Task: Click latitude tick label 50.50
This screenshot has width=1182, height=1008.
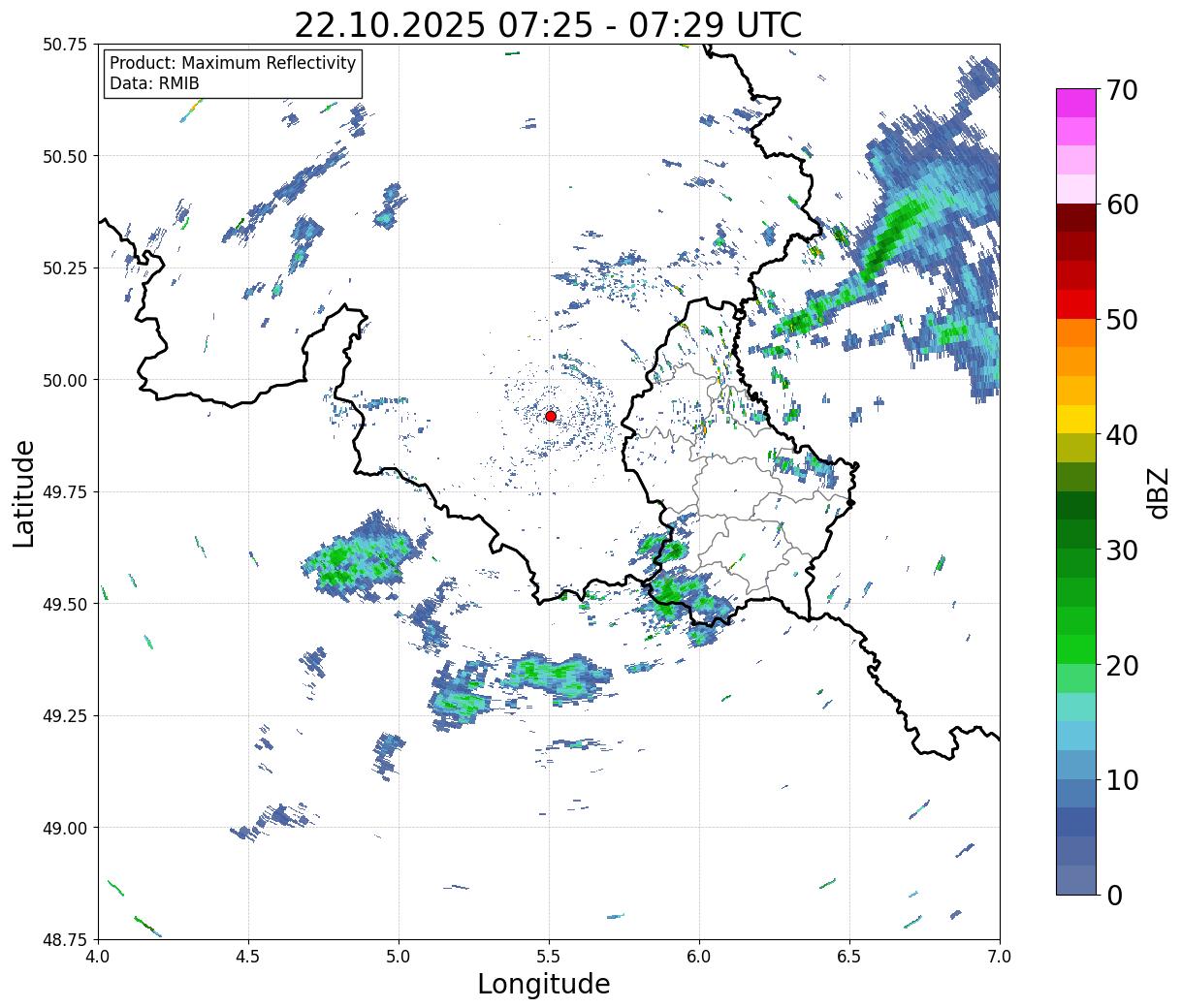Action: [65, 156]
